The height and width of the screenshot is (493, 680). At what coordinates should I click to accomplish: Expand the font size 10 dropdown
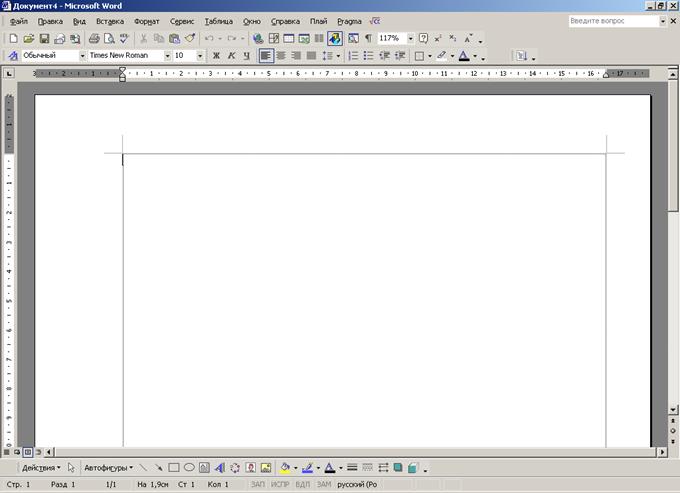[199, 56]
